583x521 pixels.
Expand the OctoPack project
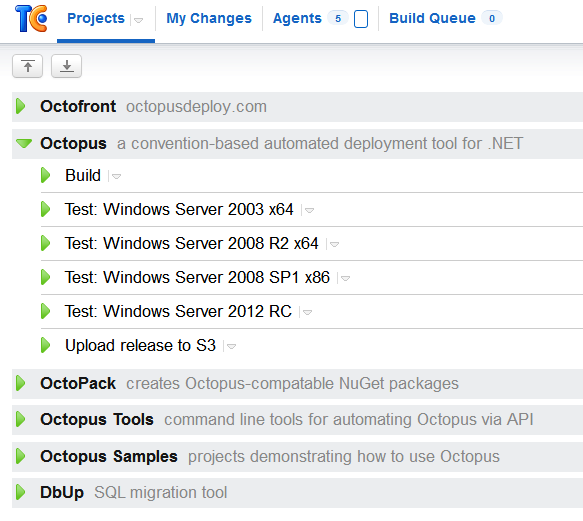pos(21,383)
